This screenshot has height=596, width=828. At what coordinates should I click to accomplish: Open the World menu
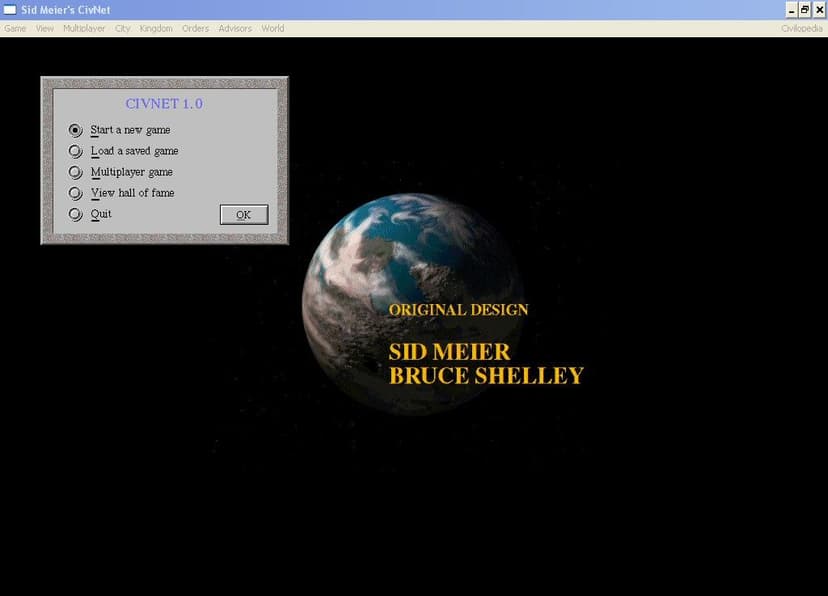tap(272, 29)
